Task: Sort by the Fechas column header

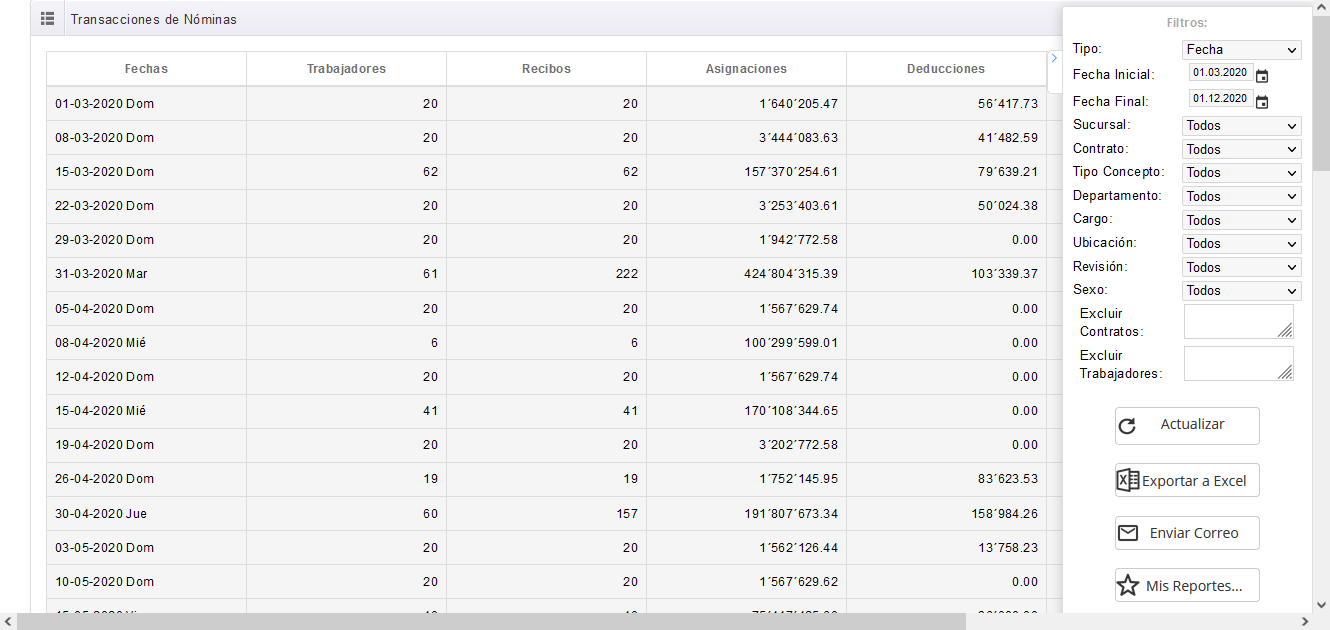Action: click(146, 69)
